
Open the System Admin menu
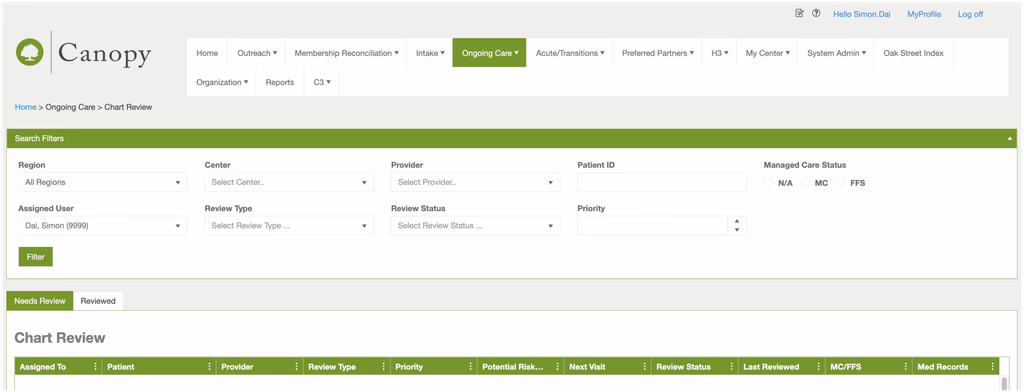pyautogui.click(x=836, y=53)
